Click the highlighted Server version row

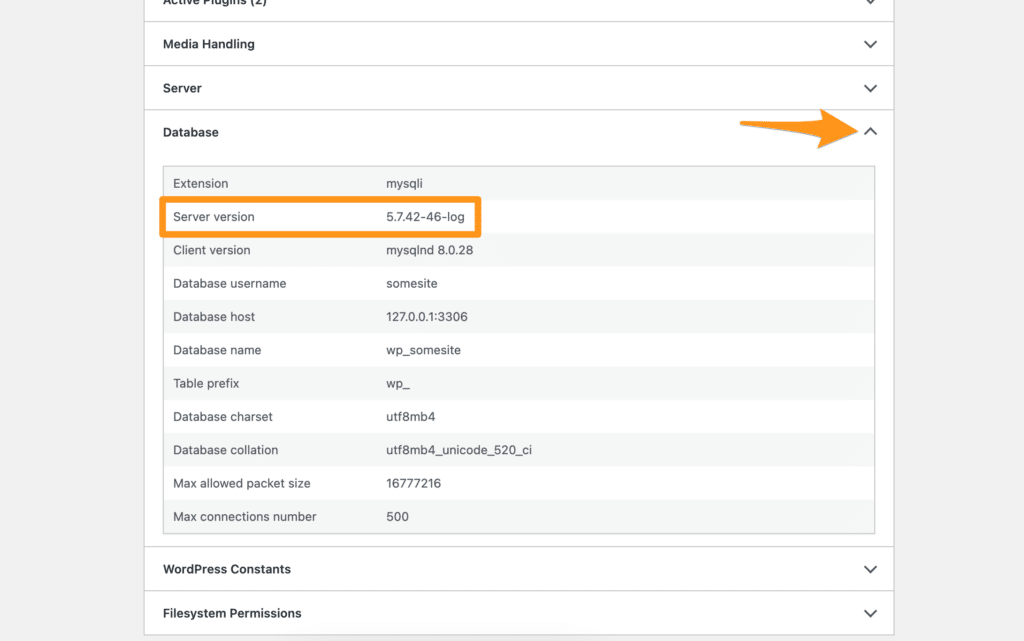pos(320,216)
